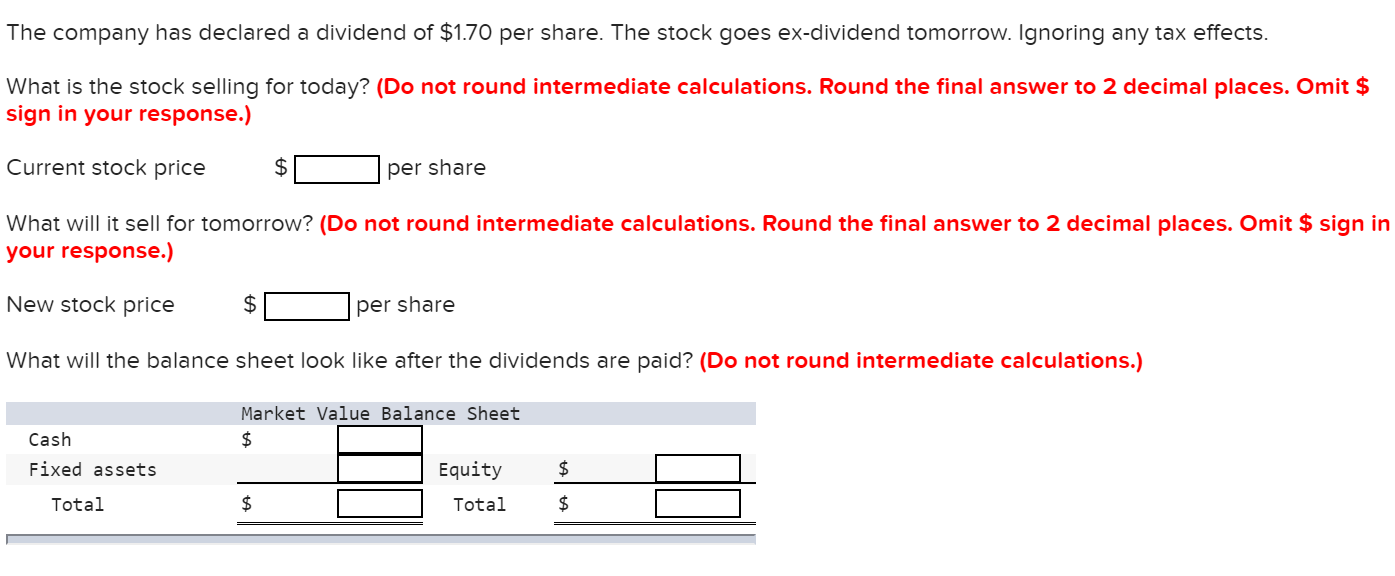This screenshot has height=576, width=1395.
Task: Click the Market Value Balance Sheet header
Action: click(x=378, y=413)
